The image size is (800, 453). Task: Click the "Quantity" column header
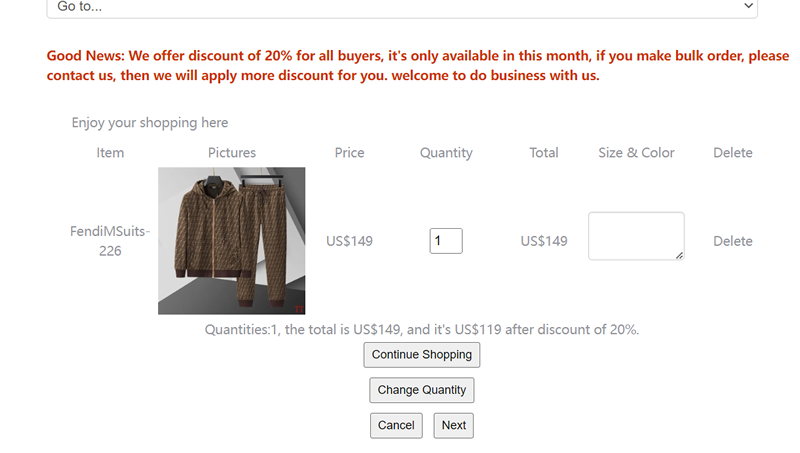[x=446, y=153]
